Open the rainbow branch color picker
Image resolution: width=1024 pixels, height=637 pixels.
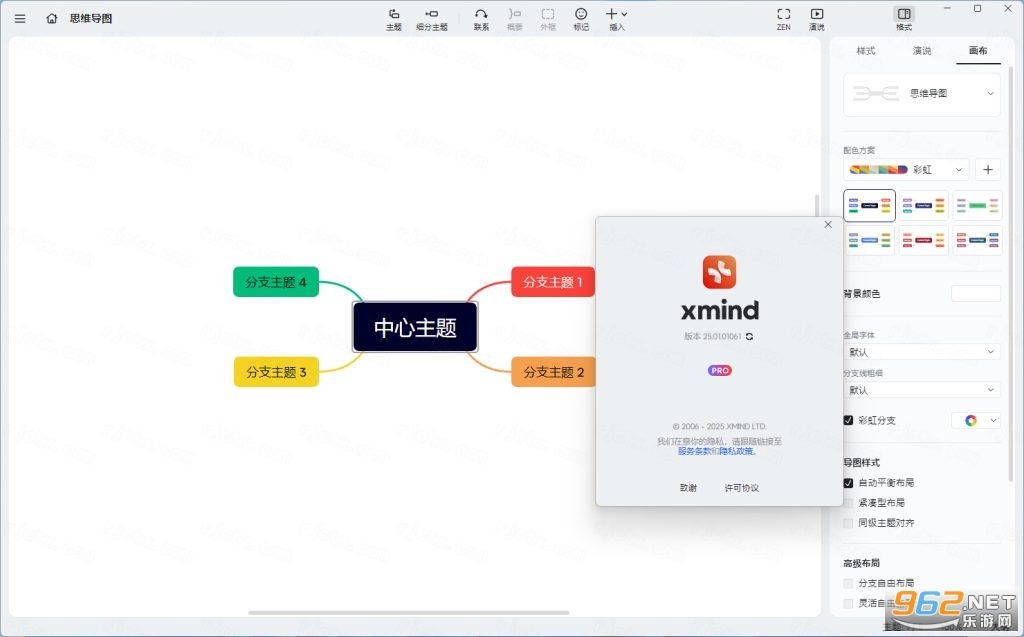[976, 420]
